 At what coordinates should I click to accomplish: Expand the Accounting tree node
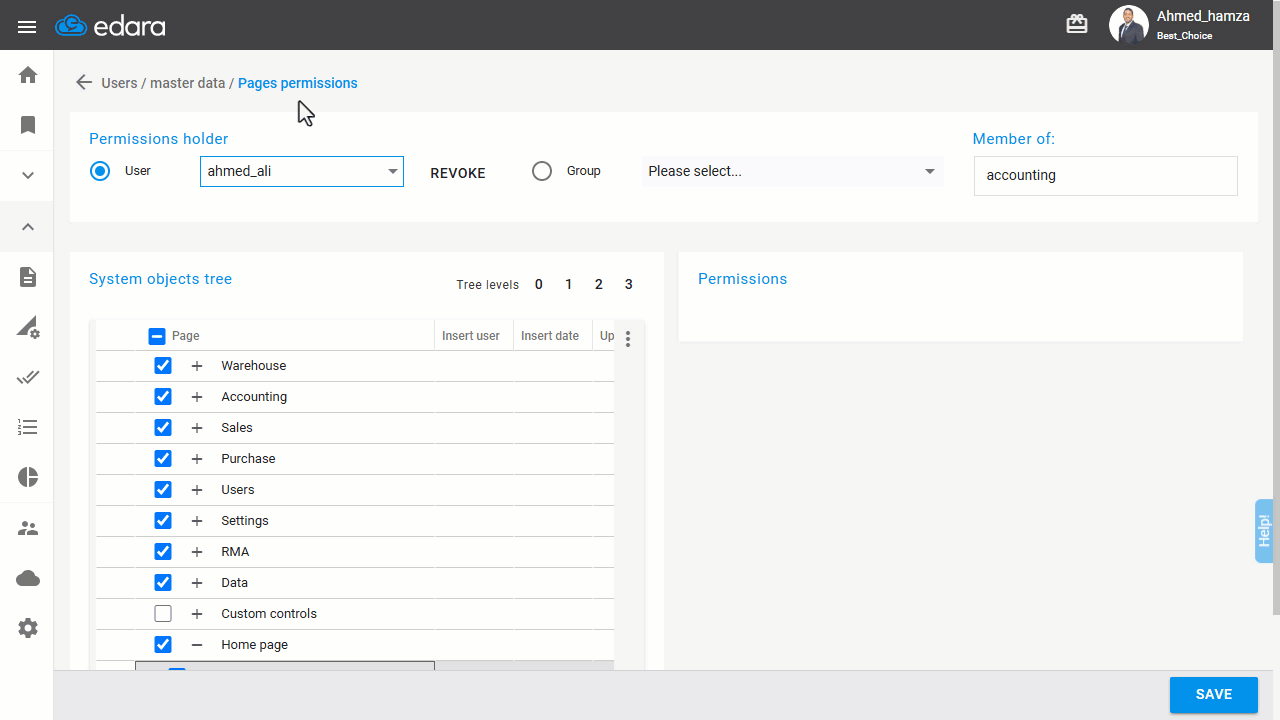197,397
